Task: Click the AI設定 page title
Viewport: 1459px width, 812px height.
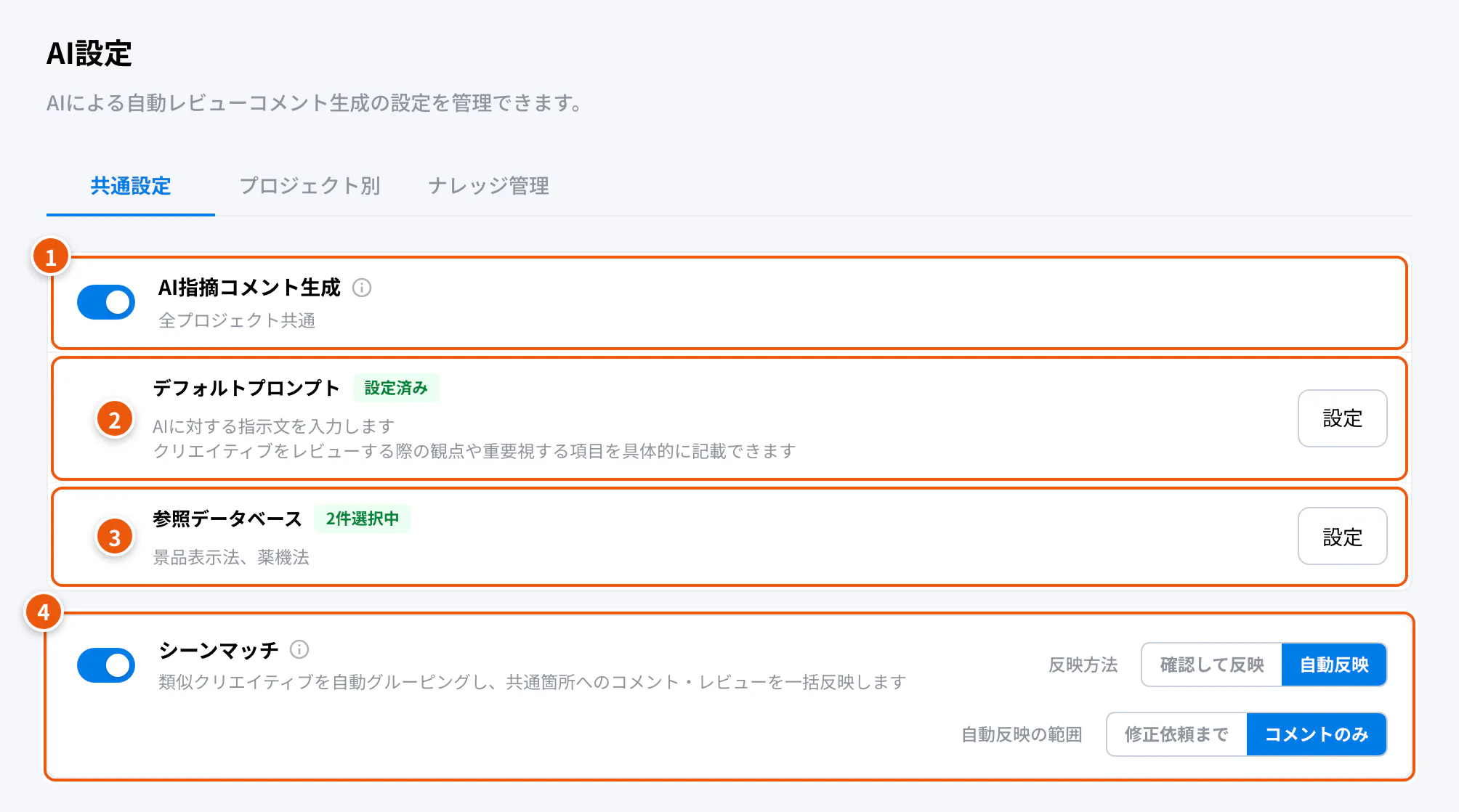Action: pos(89,54)
